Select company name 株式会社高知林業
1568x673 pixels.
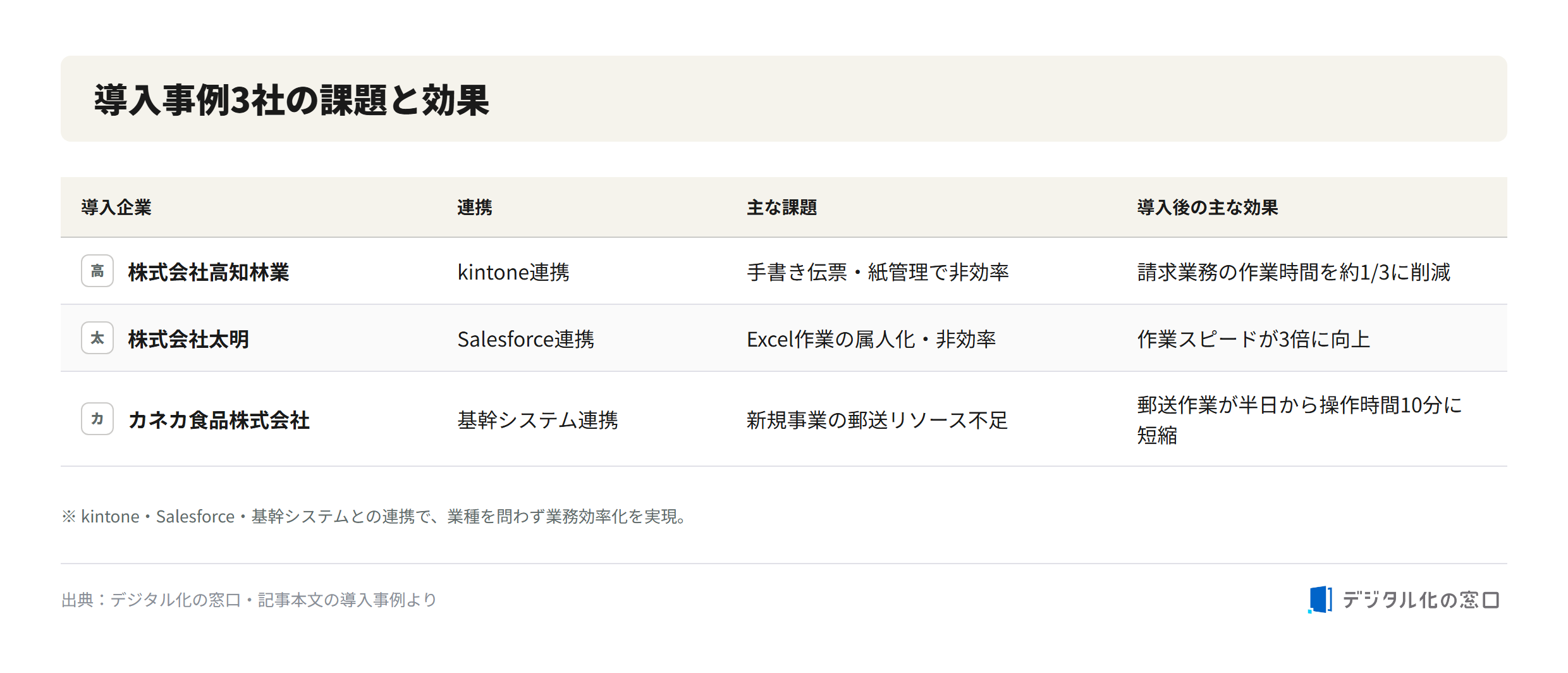(209, 272)
